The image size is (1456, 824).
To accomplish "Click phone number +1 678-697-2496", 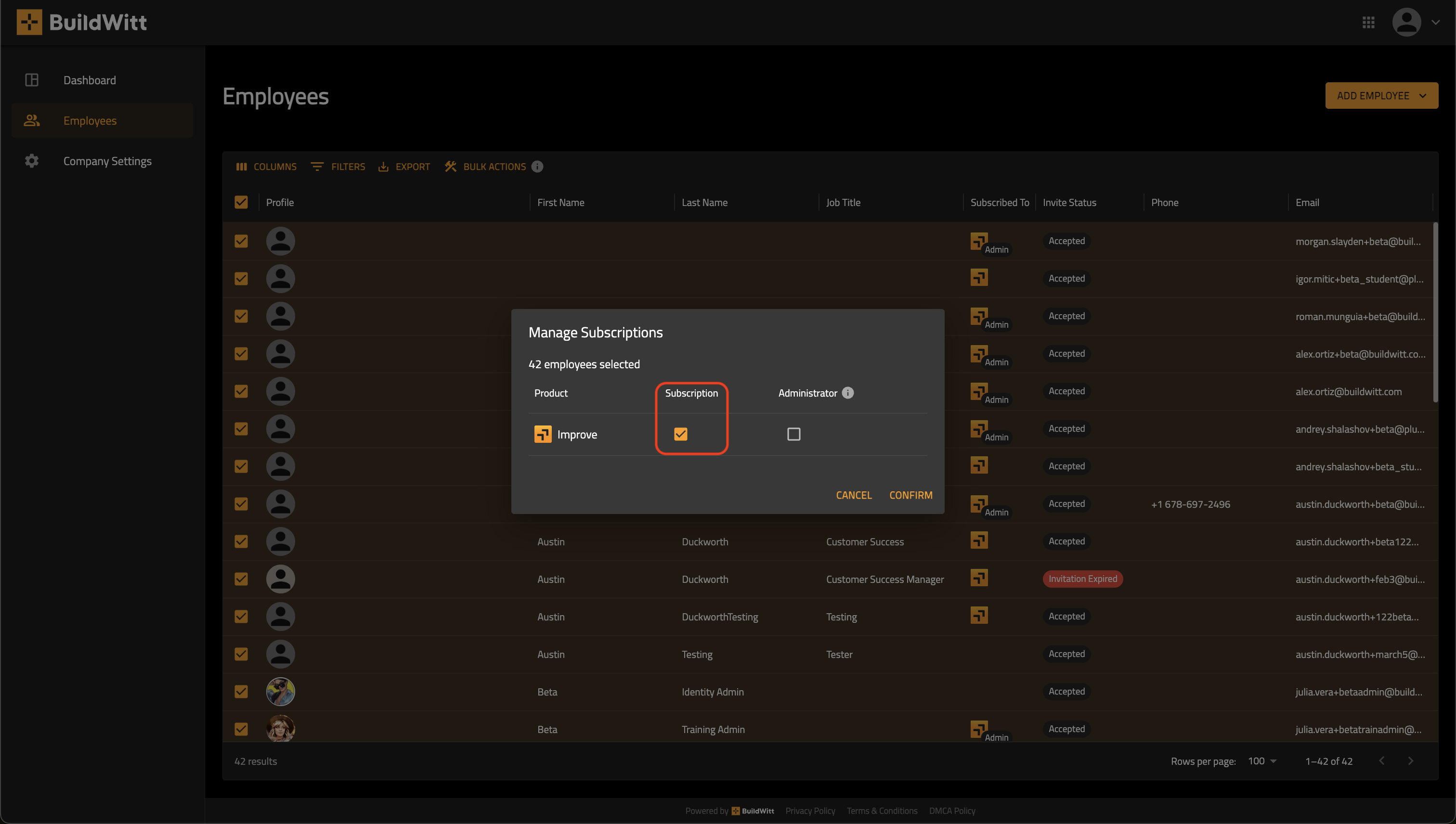I will coord(1191,504).
